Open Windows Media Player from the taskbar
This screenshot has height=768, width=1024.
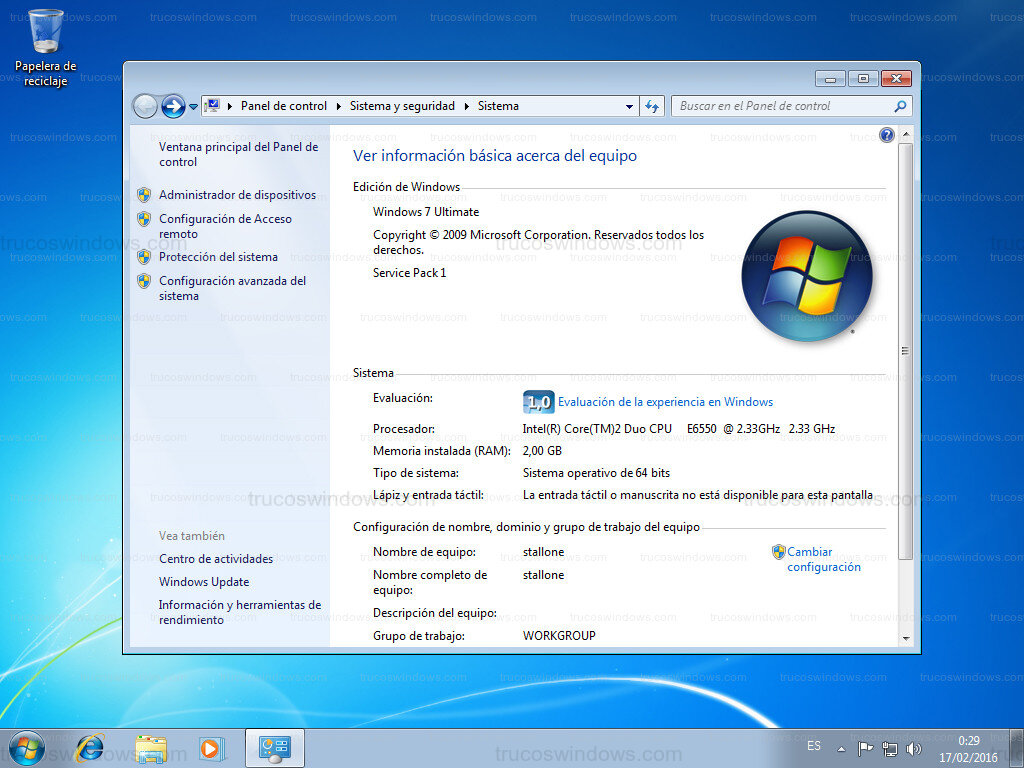[211, 747]
